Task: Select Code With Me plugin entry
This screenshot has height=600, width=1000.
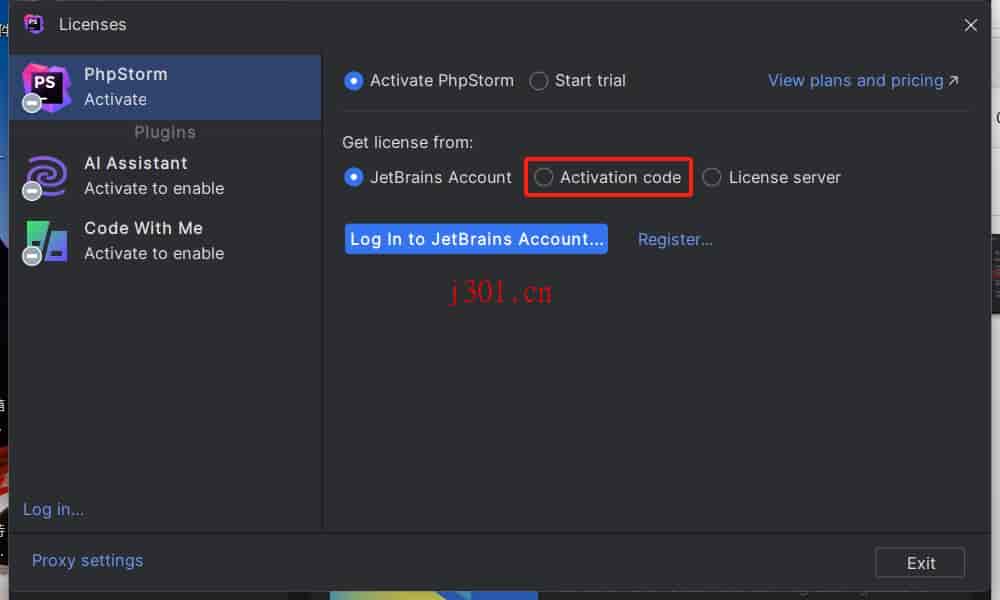Action: pos(166,241)
